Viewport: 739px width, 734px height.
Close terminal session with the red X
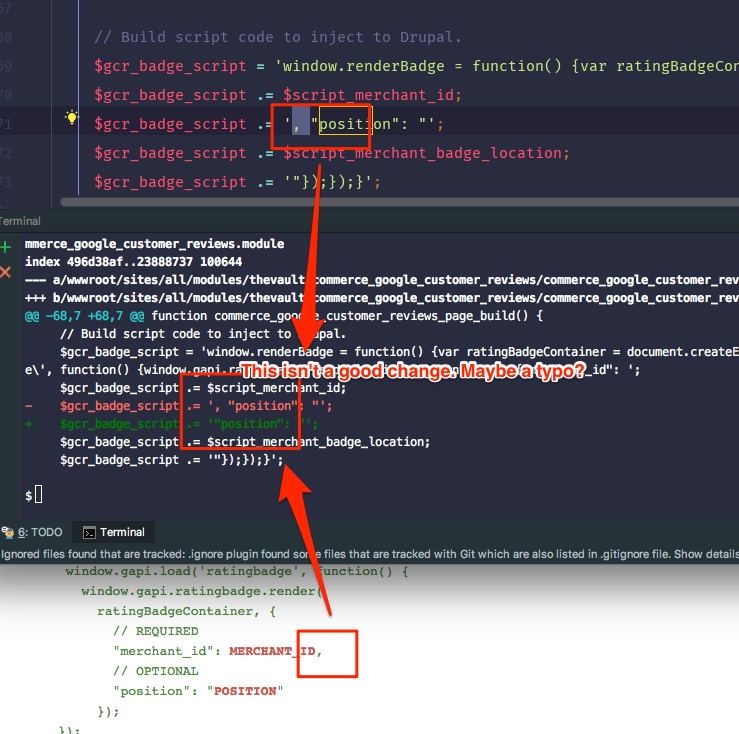coord(6,272)
